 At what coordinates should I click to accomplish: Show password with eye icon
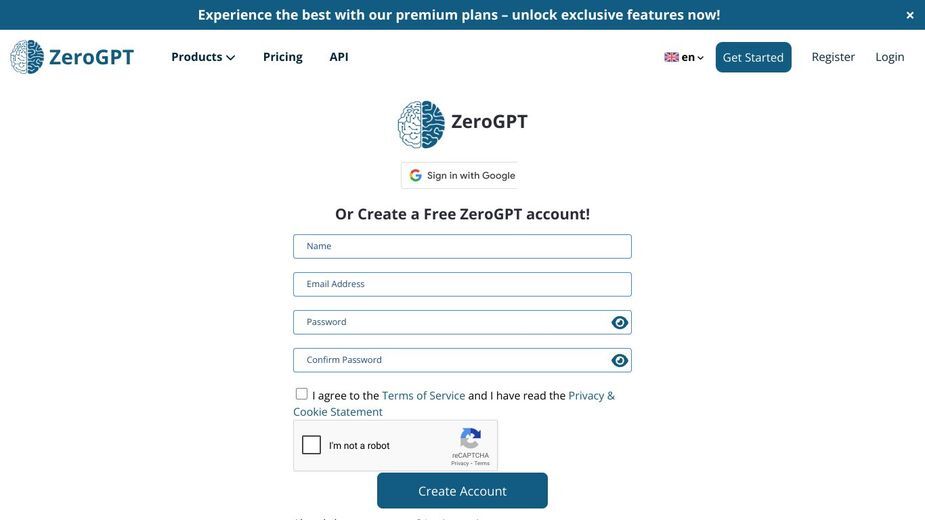click(619, 322)
